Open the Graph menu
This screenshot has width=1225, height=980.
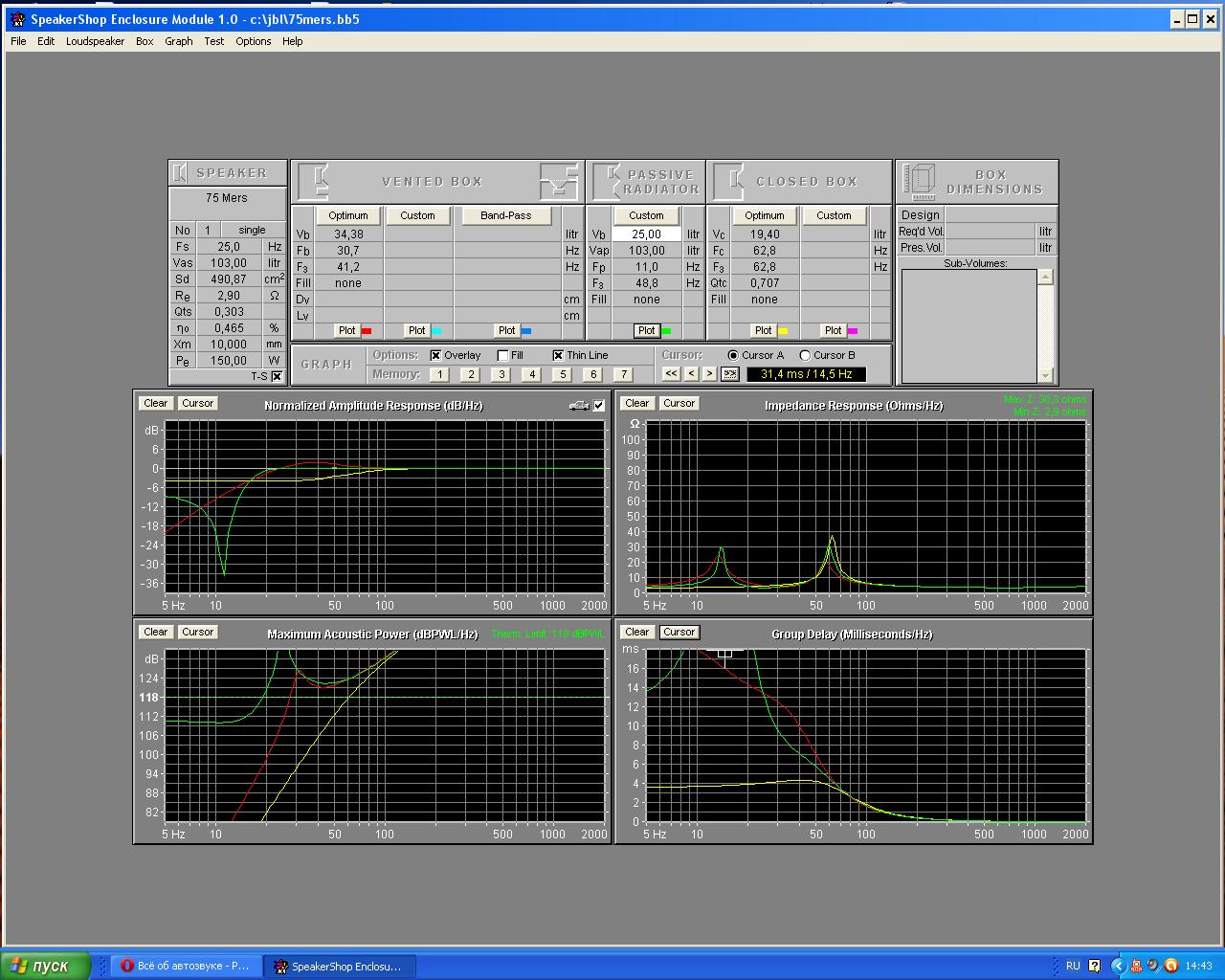coord(178,41)
